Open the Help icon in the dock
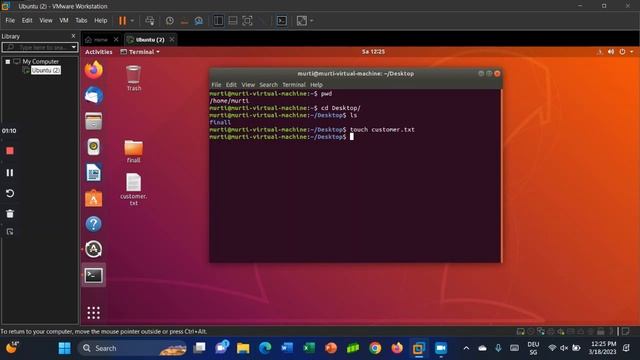640x360 pixels. click(x=93, y=224)
